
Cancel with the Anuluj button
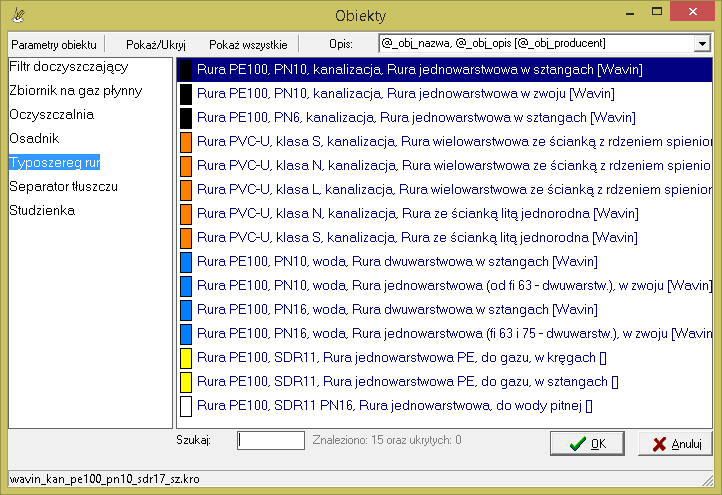tap(675, 443)
